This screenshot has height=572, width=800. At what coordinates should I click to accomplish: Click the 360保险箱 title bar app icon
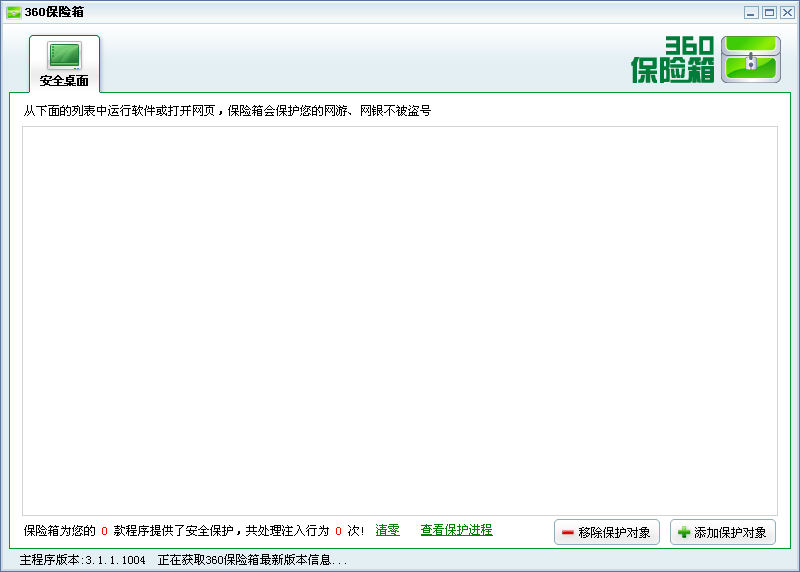[14, 12]
